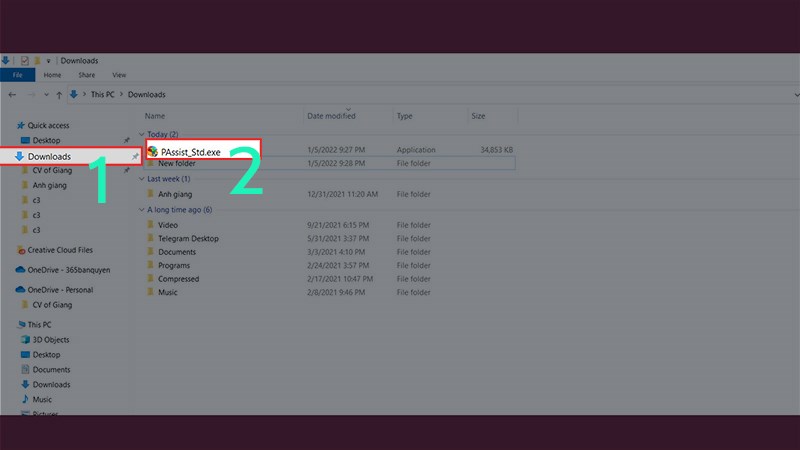This screenshot has height=450, width=800.
Task: Click the 34,853 KB size value
Action: tap(496, 150)
